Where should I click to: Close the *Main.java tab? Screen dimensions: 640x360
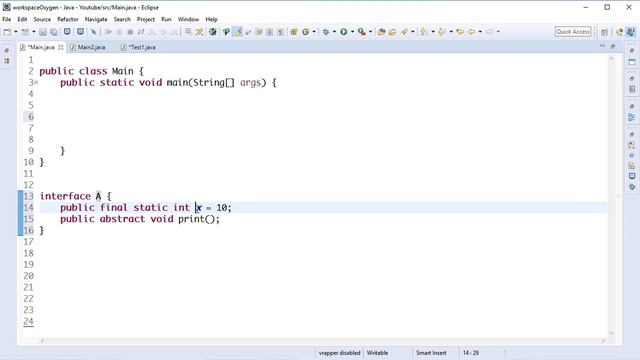60,47
